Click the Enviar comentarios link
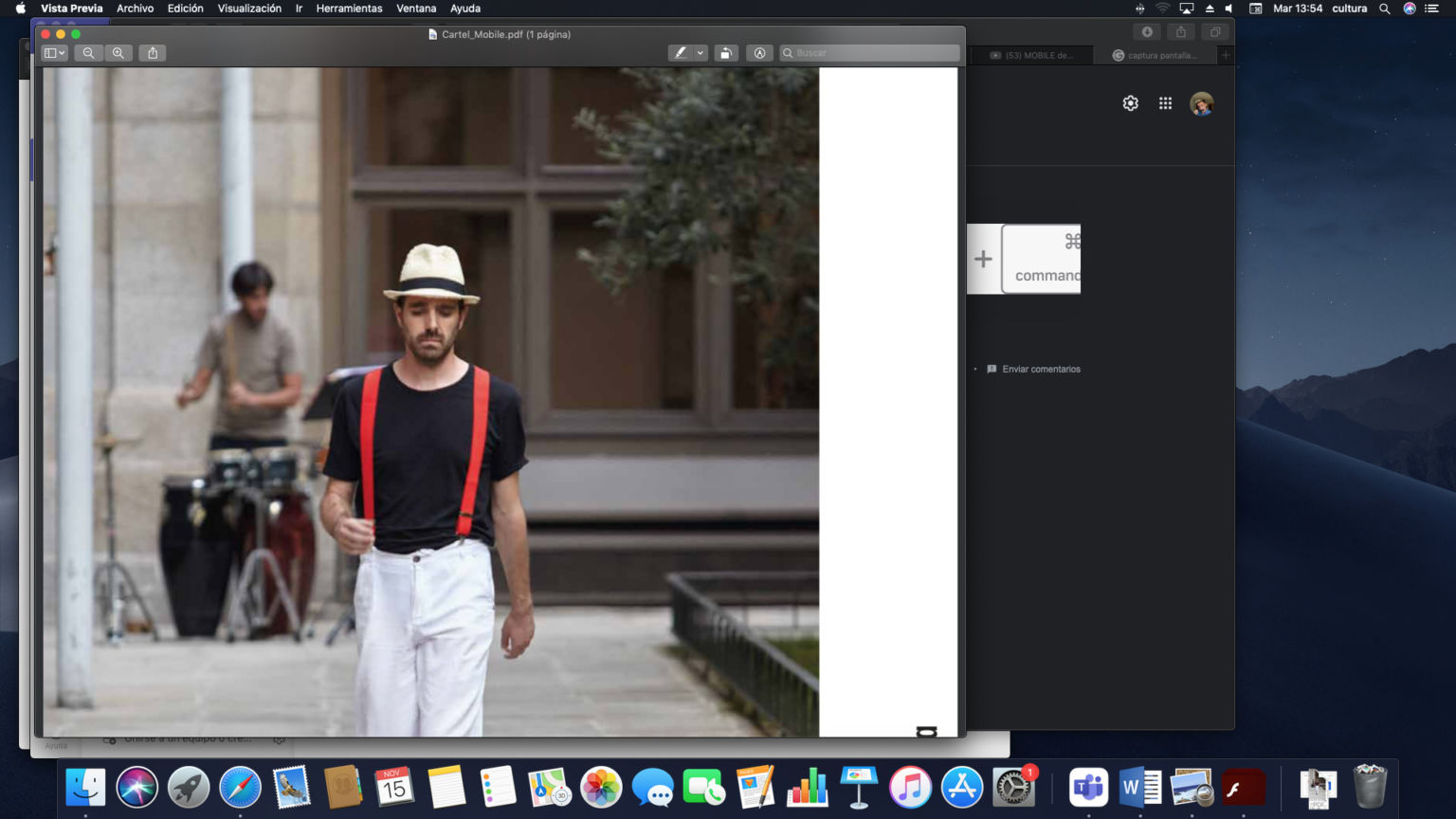The width and height of the screenshot is (1456, 819). point(1041,369)
